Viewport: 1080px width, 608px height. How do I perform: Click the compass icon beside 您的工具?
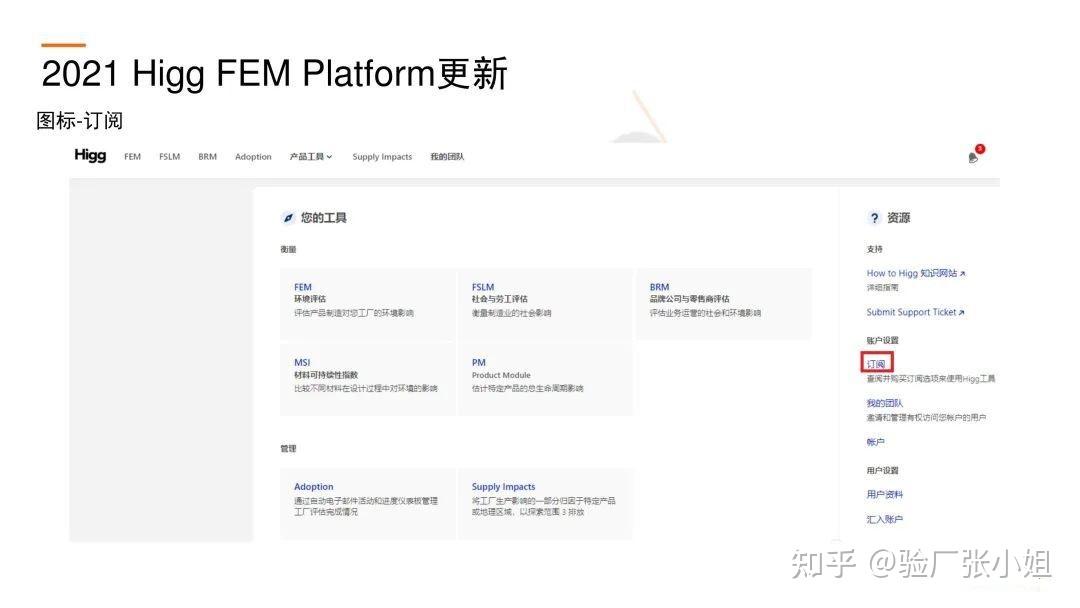tap(288, 217)
